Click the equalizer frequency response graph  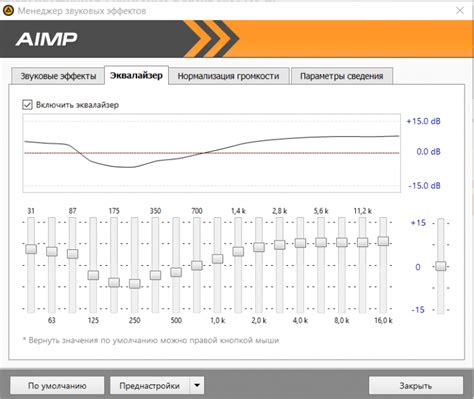tap(212, 153)
